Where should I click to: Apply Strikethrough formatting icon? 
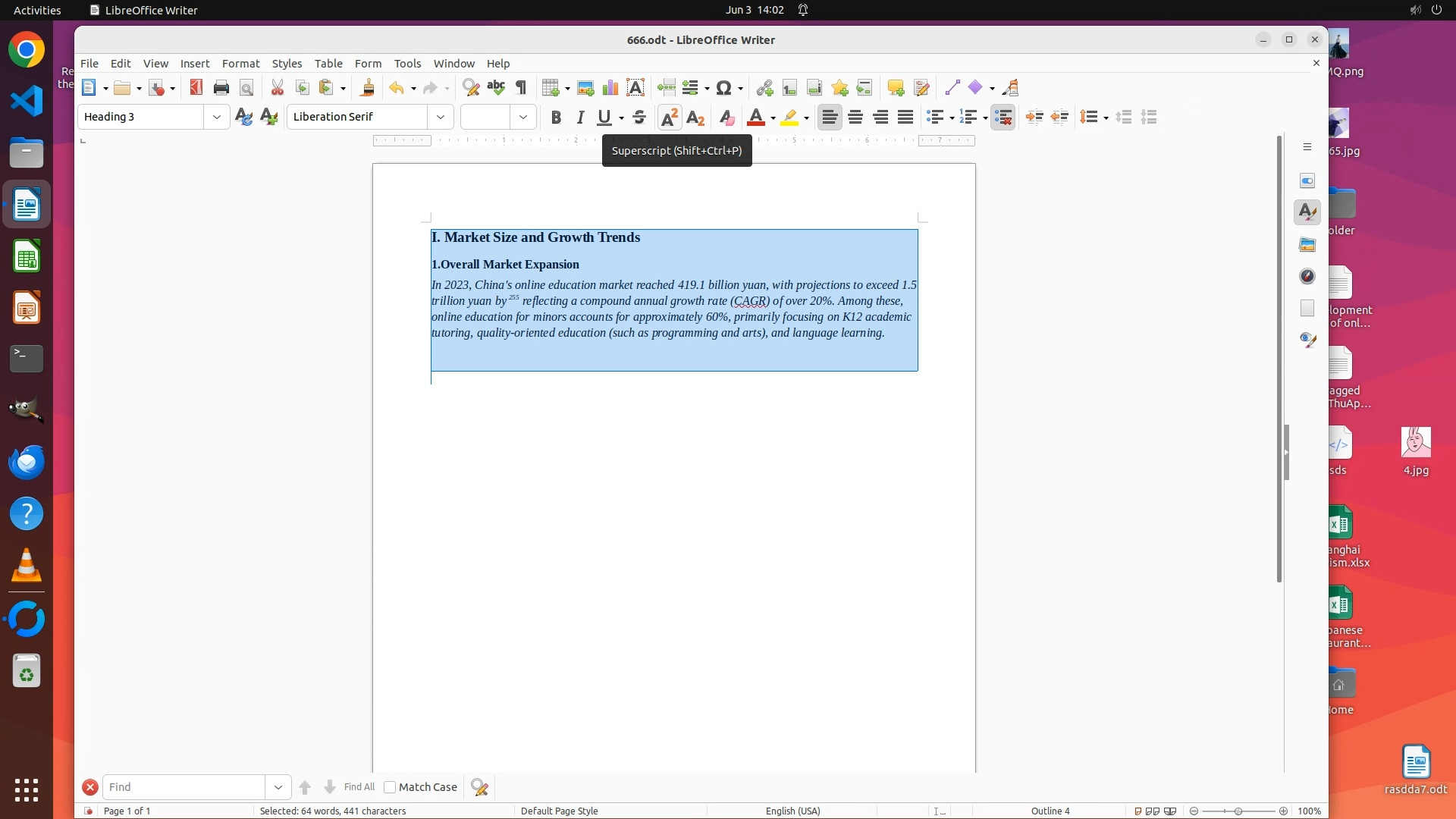[639, 118]
